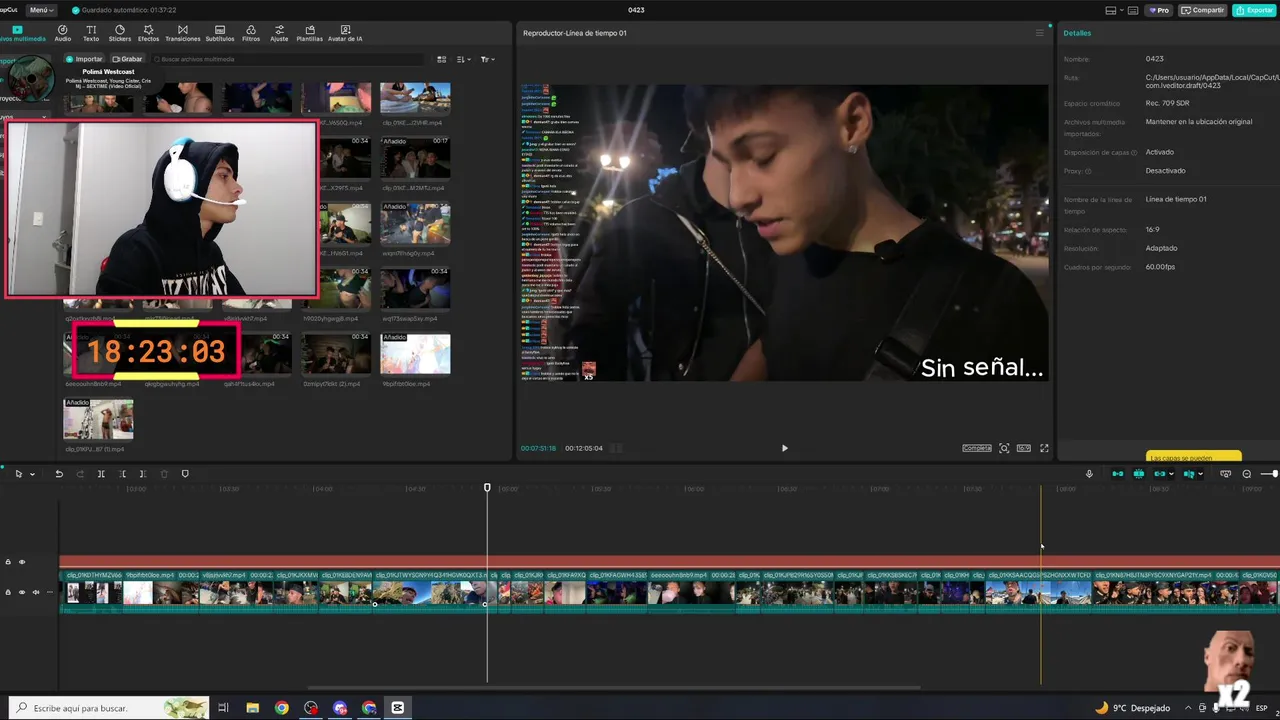1280x720 pixels.
Task: Open Google Chrome from the taskbar
Action: (x=282, y=708)
